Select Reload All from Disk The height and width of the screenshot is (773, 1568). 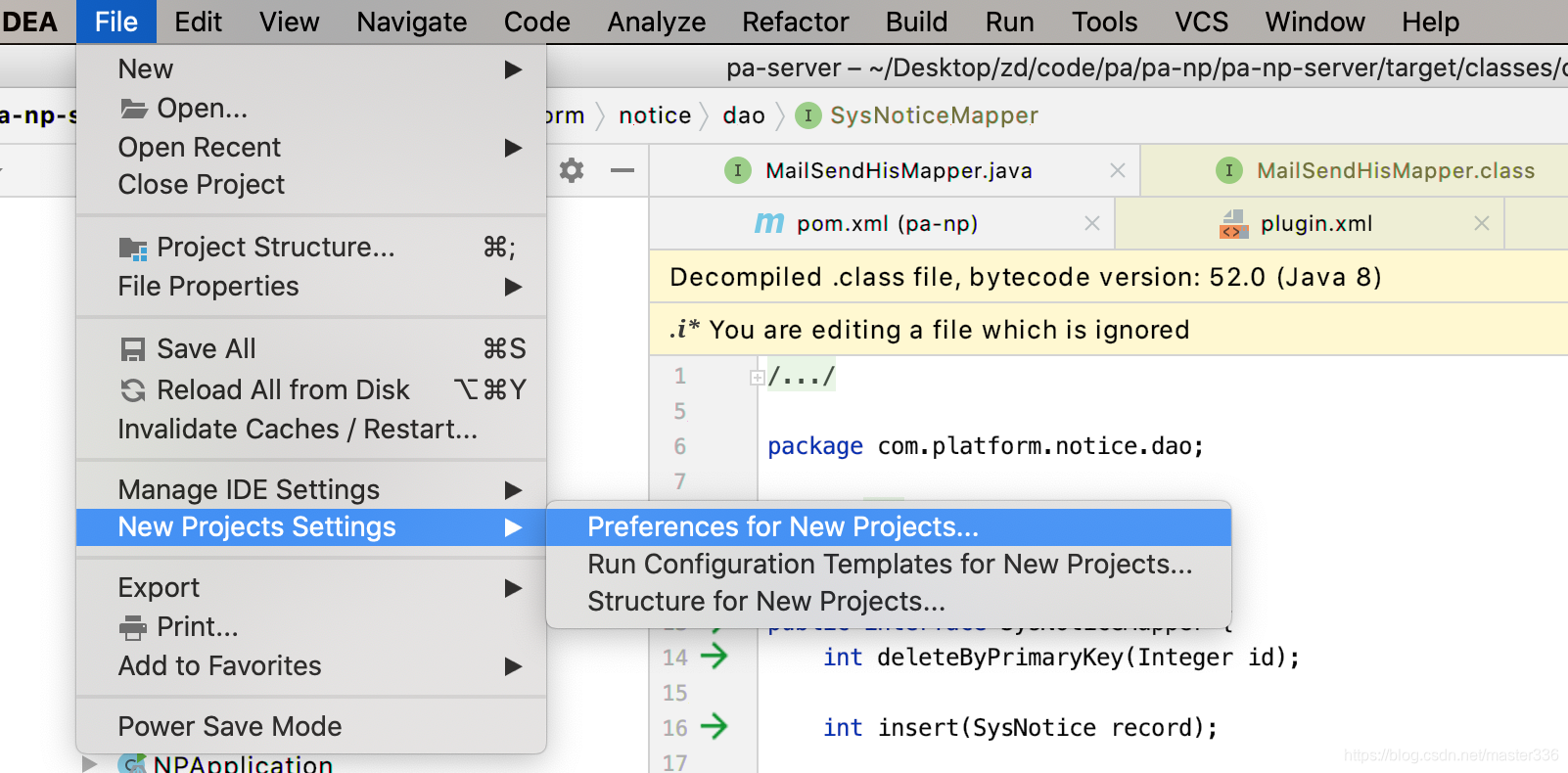pos(311,389)
